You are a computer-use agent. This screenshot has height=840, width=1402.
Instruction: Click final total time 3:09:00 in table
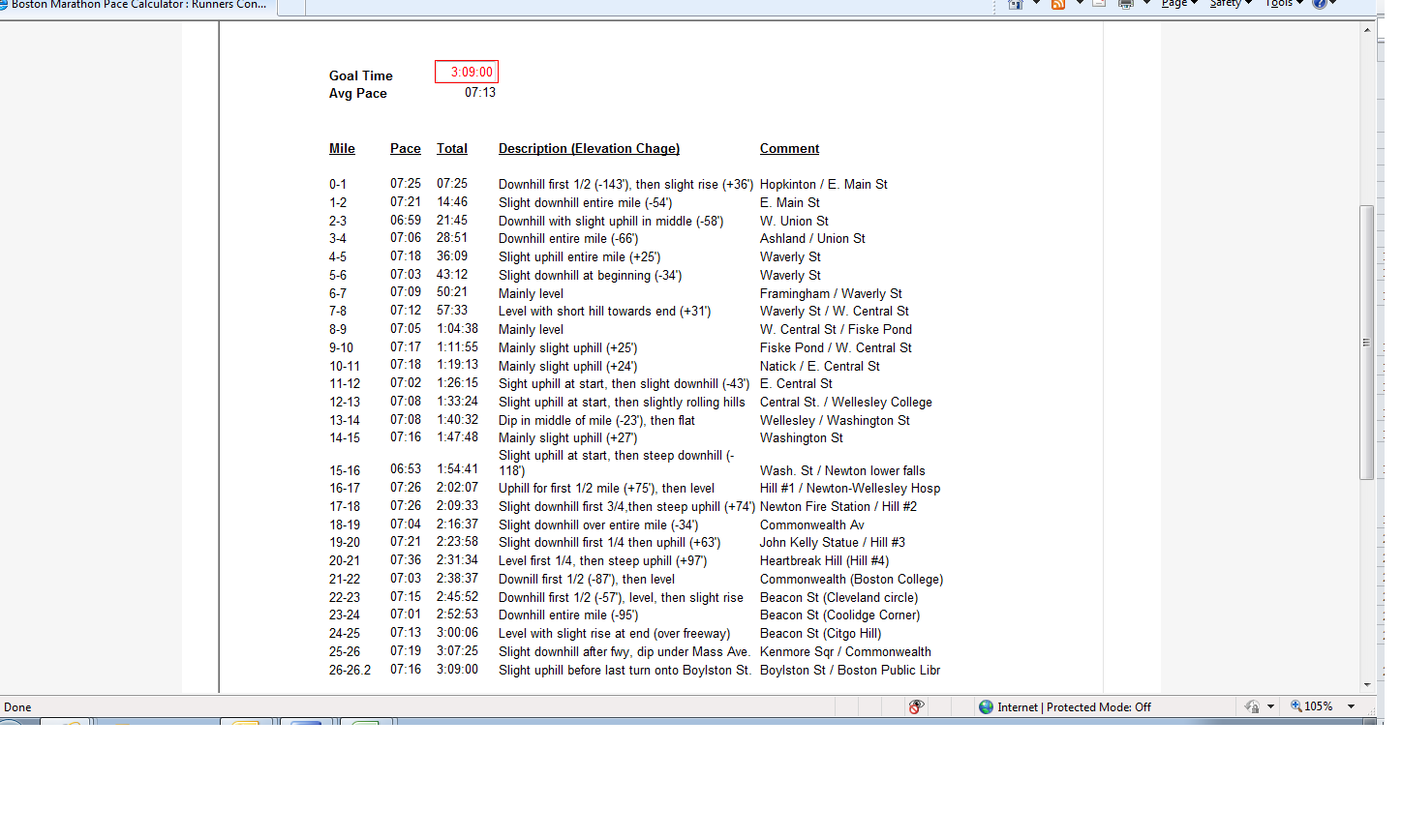coord(457,670)
